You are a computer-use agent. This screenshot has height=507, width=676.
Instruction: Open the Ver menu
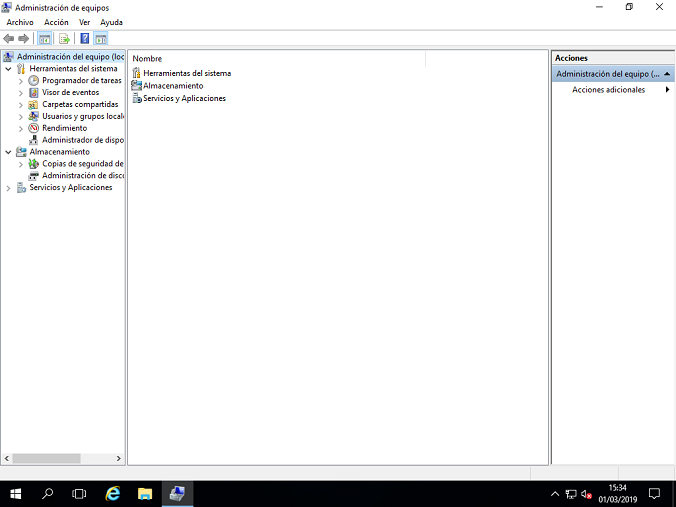(84, 22)
